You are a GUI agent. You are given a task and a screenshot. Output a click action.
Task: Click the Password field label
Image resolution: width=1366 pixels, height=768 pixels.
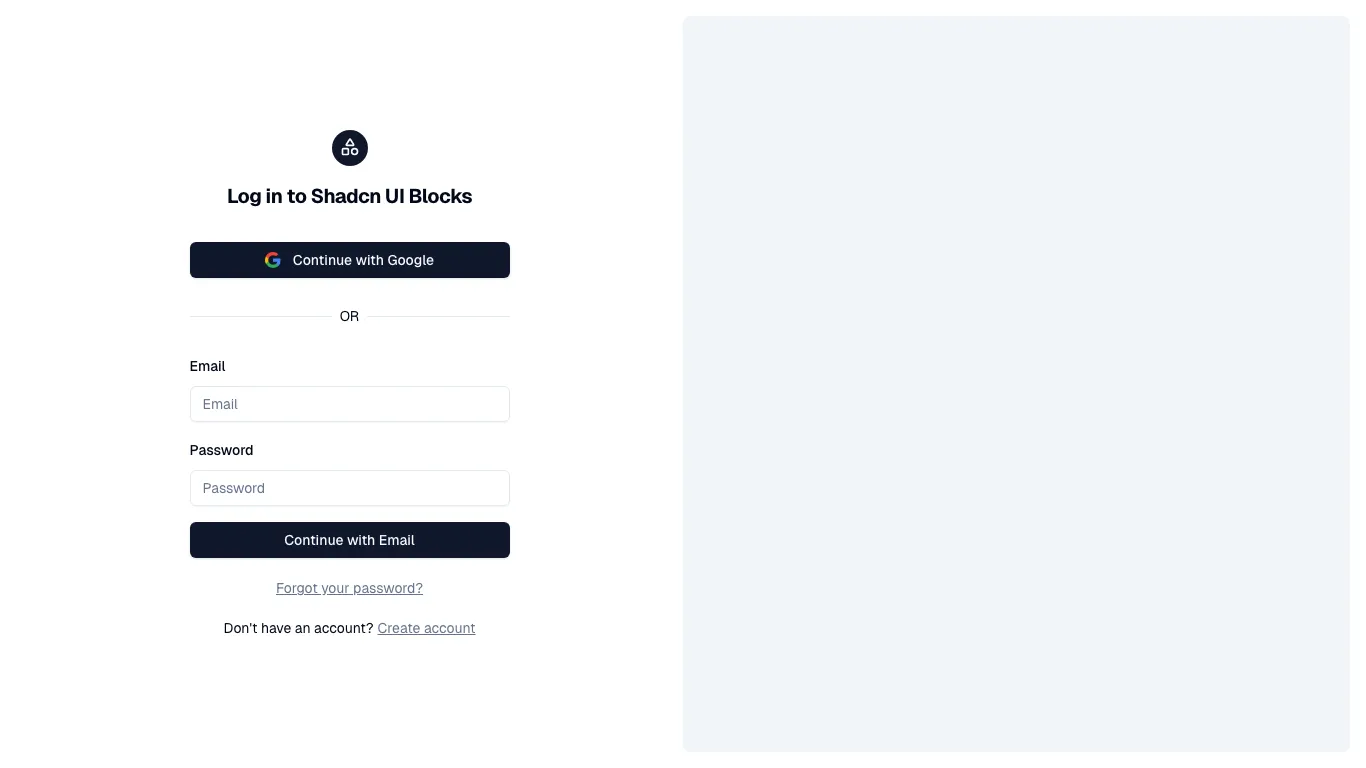coord(221,450)
